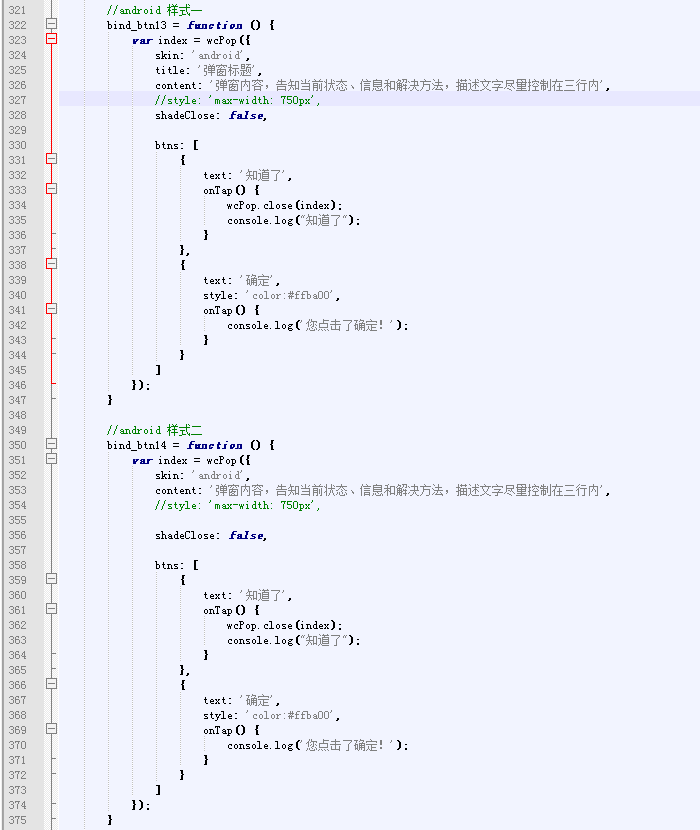Click line number 348 in the gutter
Image resolution: width=700 pixels, height=830 pixels.
point(17,415)
